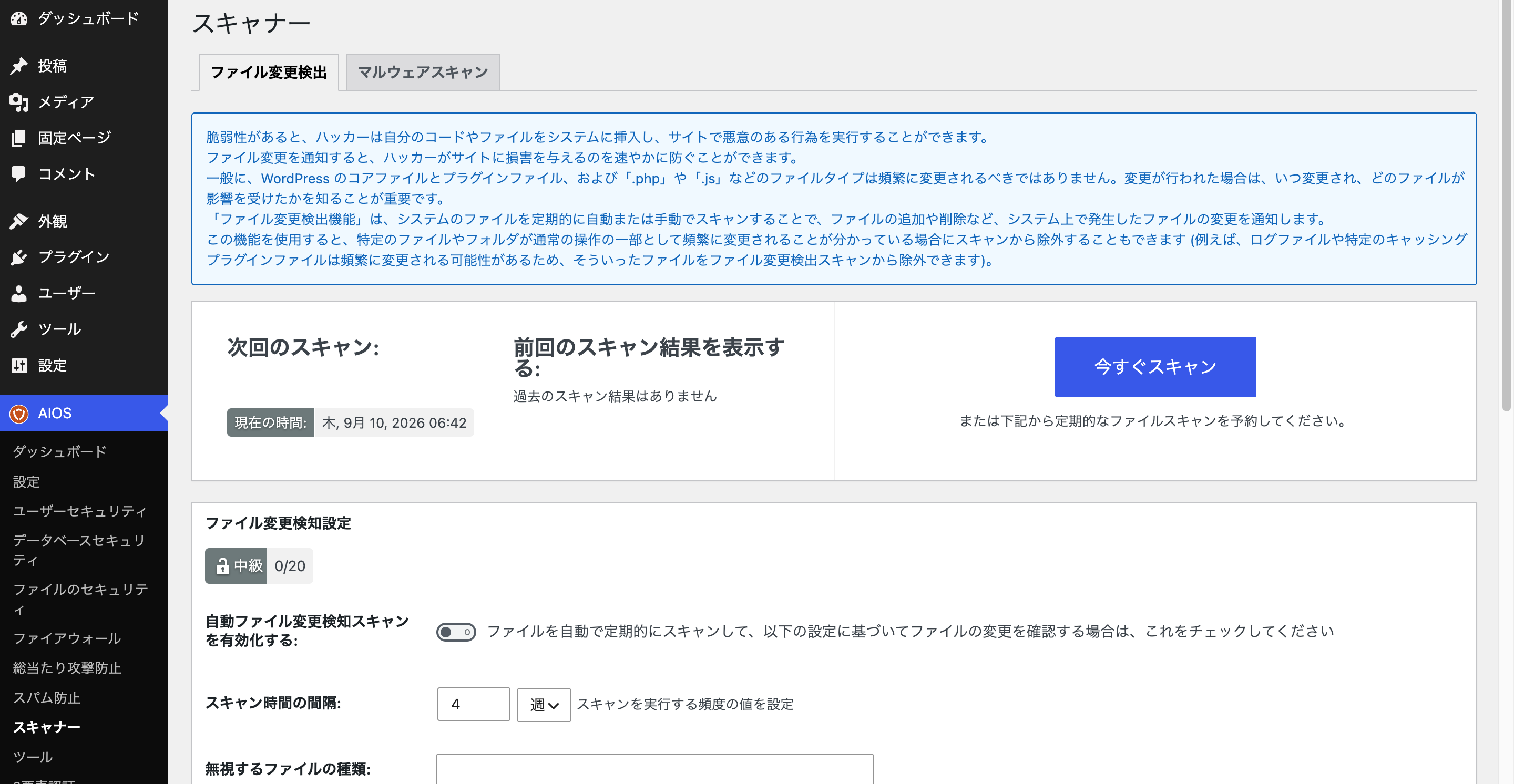Click the lock icon on 中級 badge
The height and width of the screenshot is (784, 1514).
222,566
